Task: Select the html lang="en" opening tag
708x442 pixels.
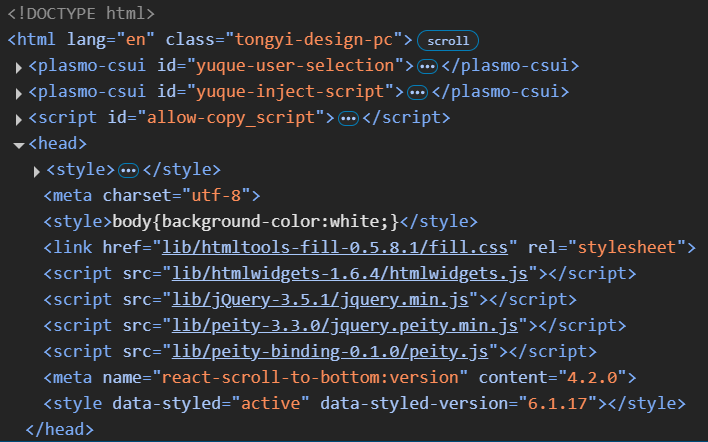Action: (x=210, y=40)
